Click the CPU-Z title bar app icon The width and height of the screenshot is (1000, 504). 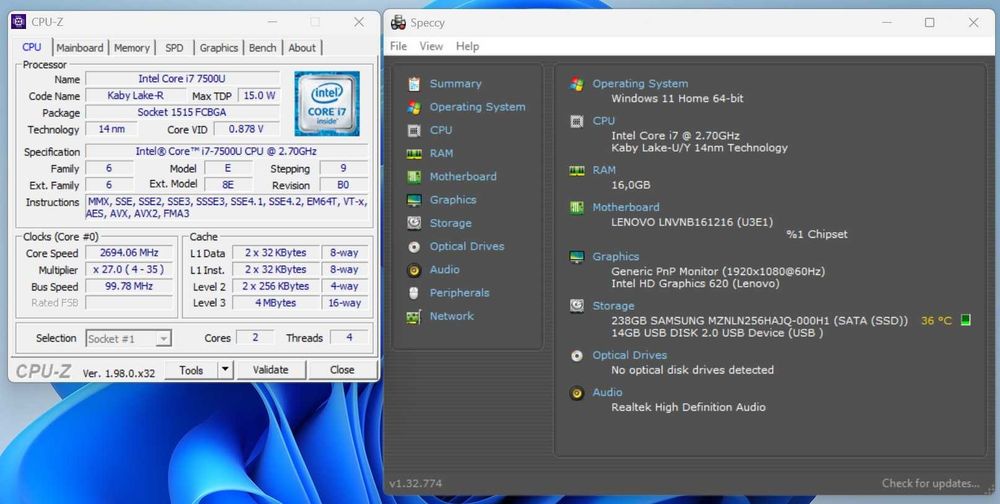point(19,22)
